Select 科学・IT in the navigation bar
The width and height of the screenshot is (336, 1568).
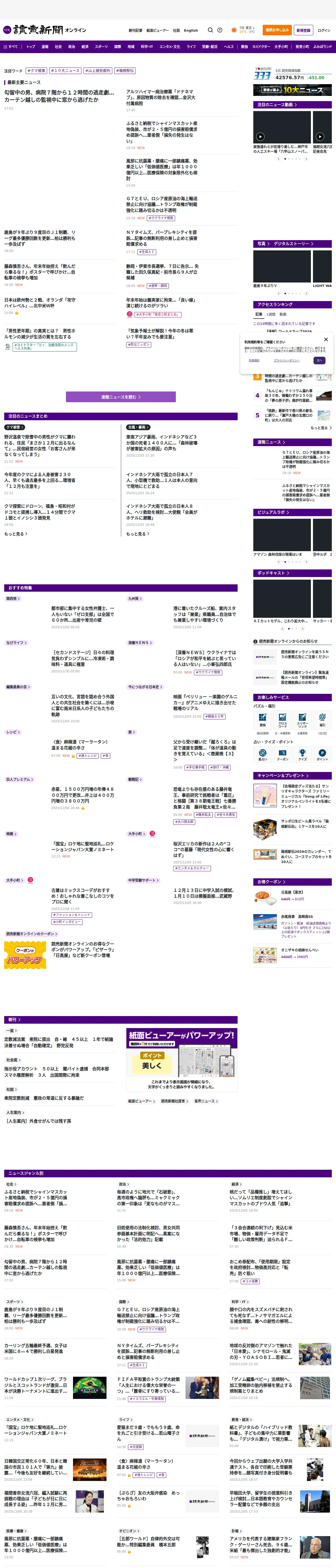coord(147,46)
